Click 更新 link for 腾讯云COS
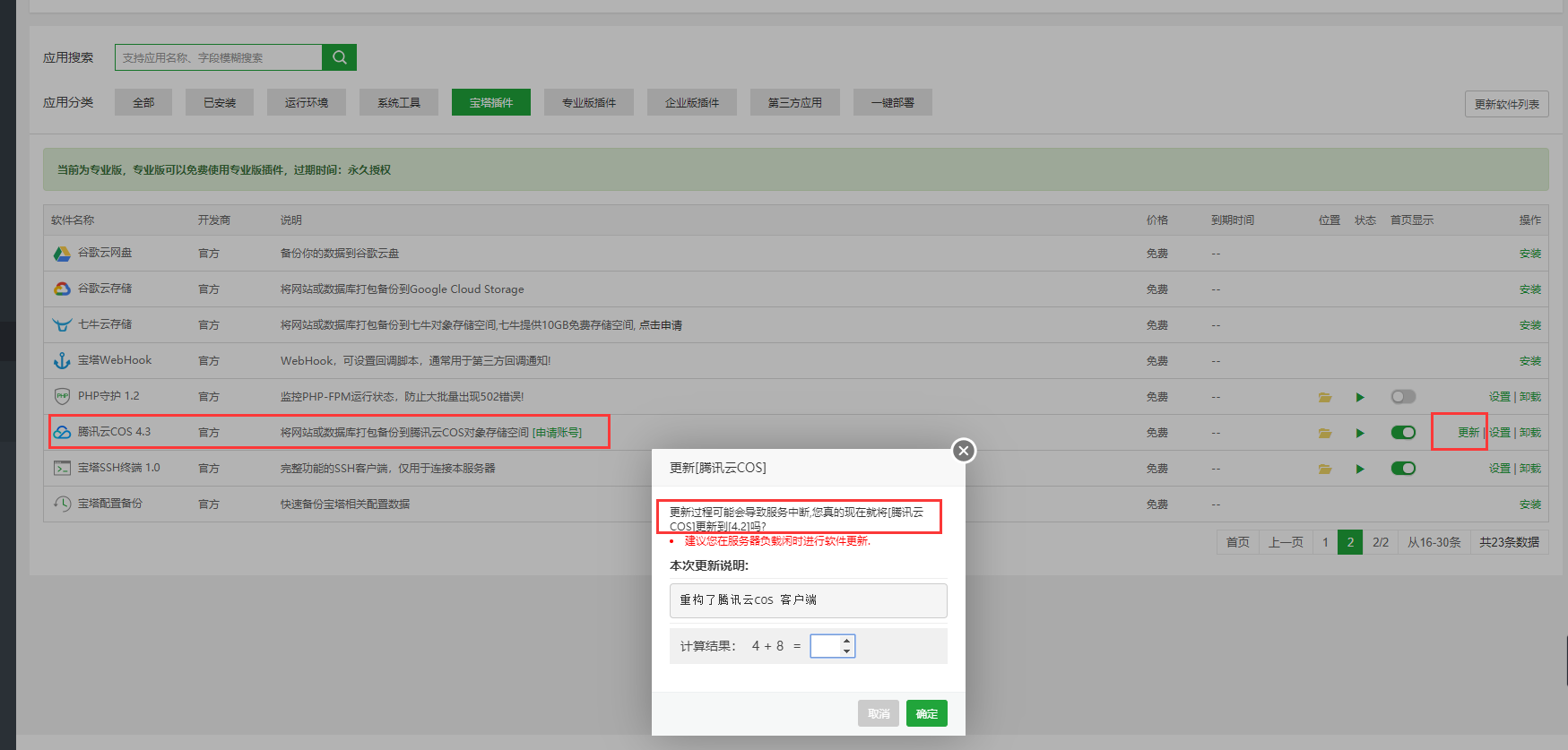This screenshot has width=1568, height=750. [1468, 433]
